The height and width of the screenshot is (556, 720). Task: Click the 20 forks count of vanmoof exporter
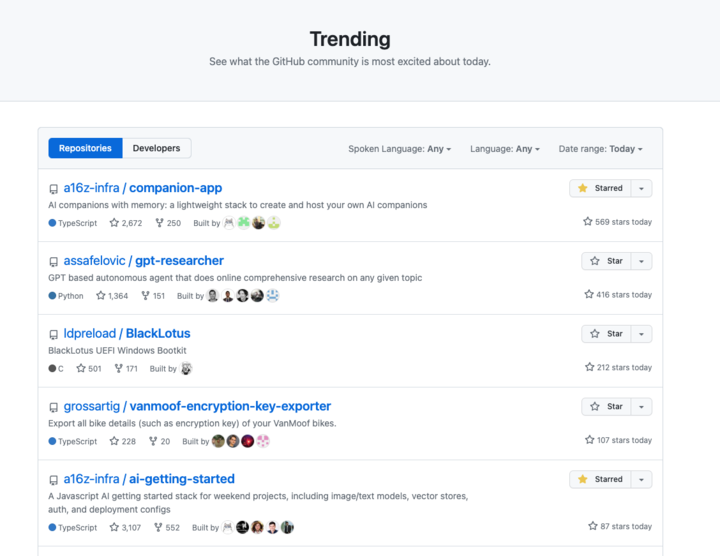click(x=159, y=441)
